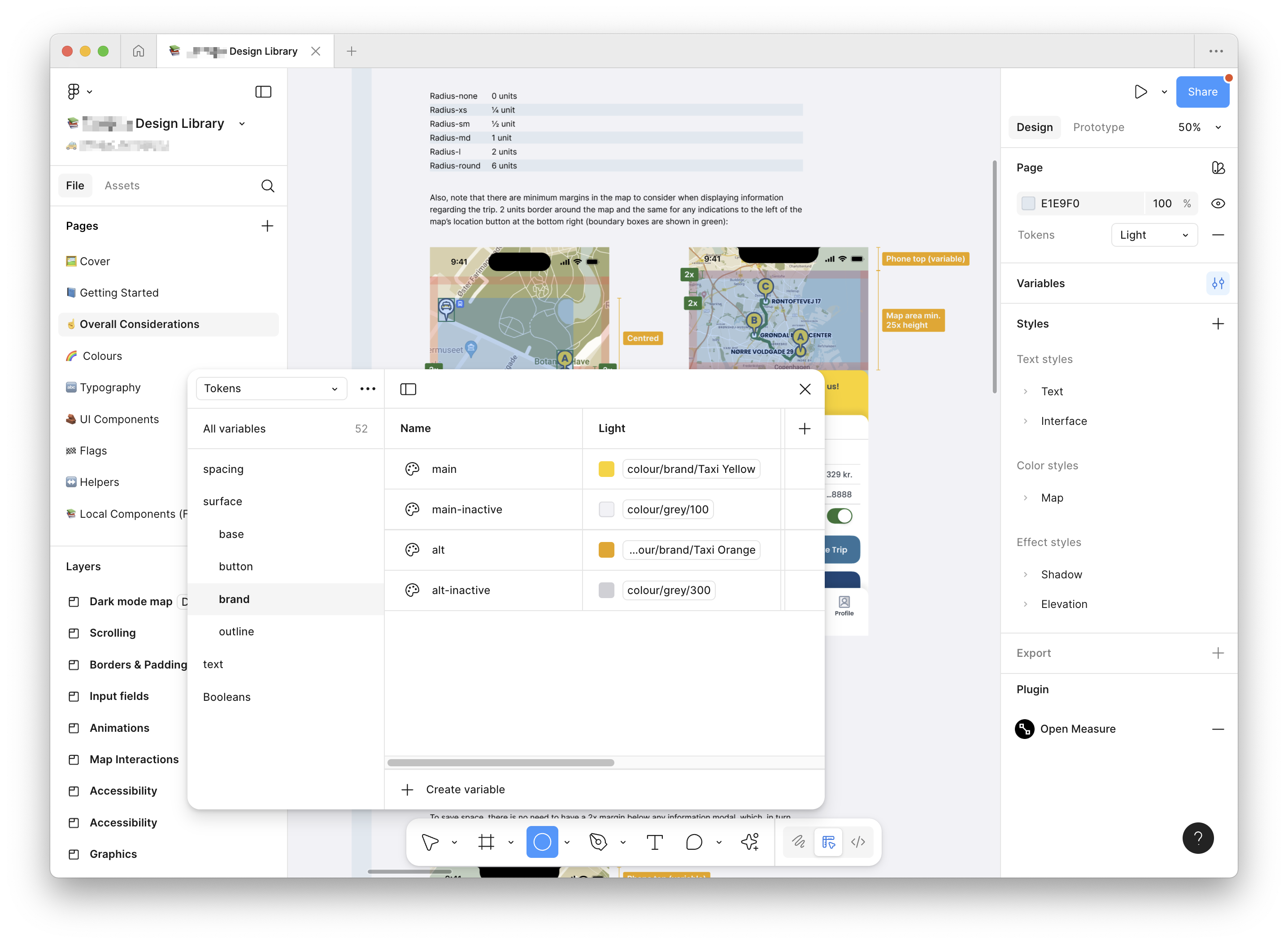
Task: Present the prototype with the play icon
Action: (1140, 92)
